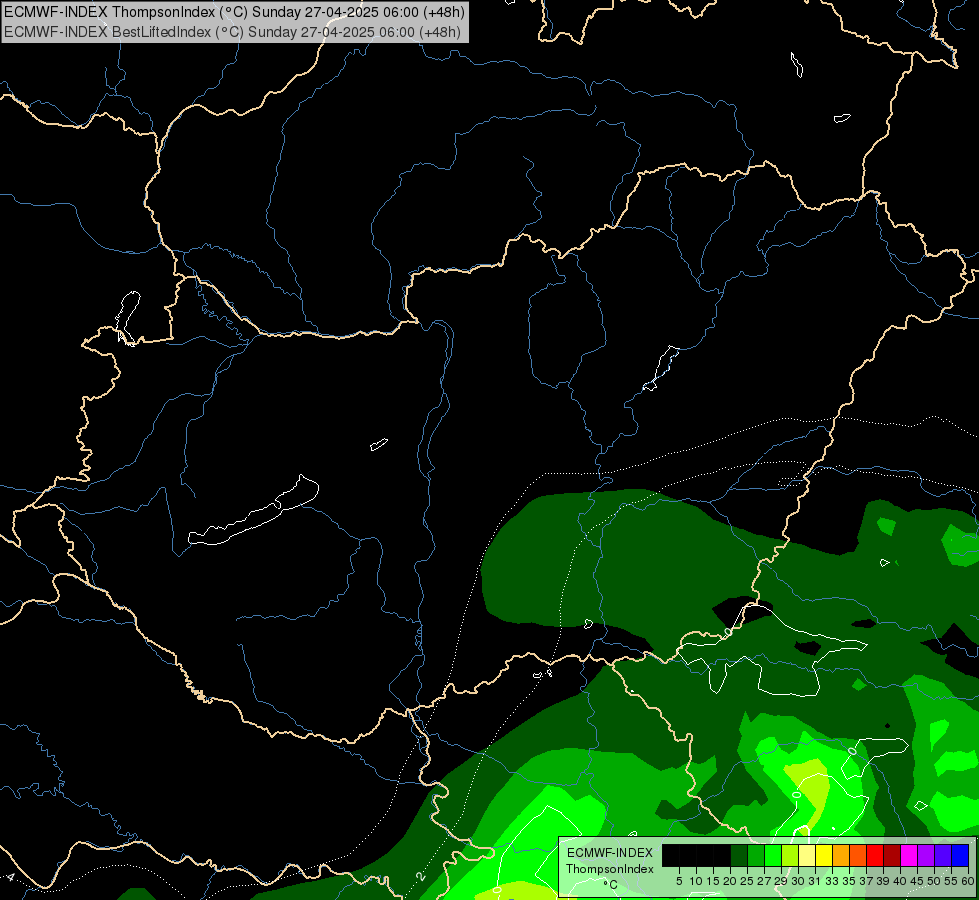The width and height of the screenshot is (979, 900).
Task: Select the blue 55-60 legend swatch
Action: point(960,855)
